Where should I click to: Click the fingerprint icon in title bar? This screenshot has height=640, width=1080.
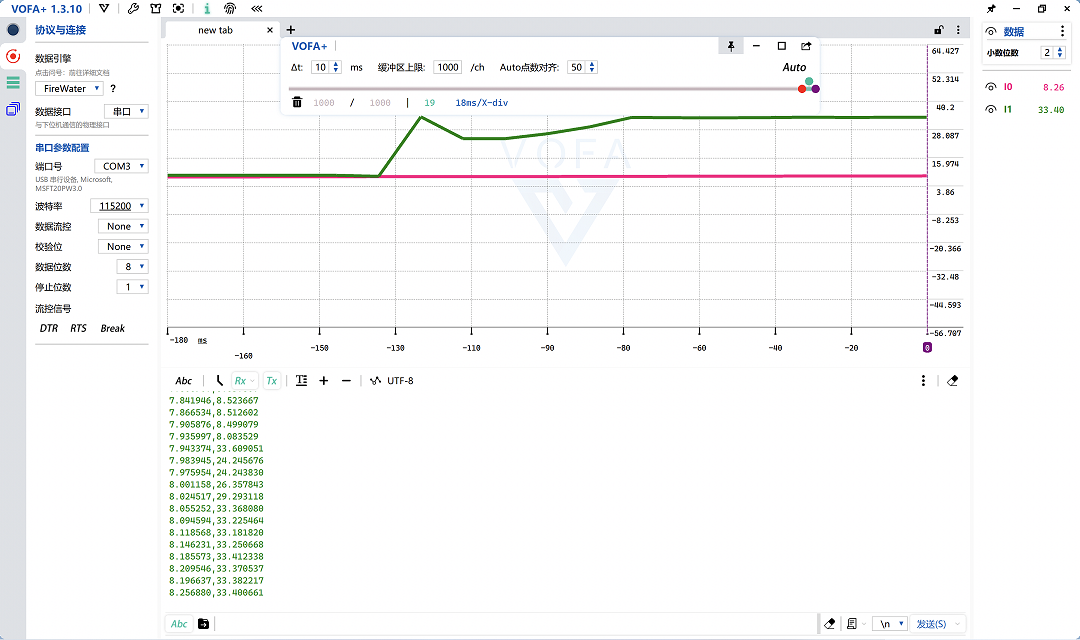230,8
